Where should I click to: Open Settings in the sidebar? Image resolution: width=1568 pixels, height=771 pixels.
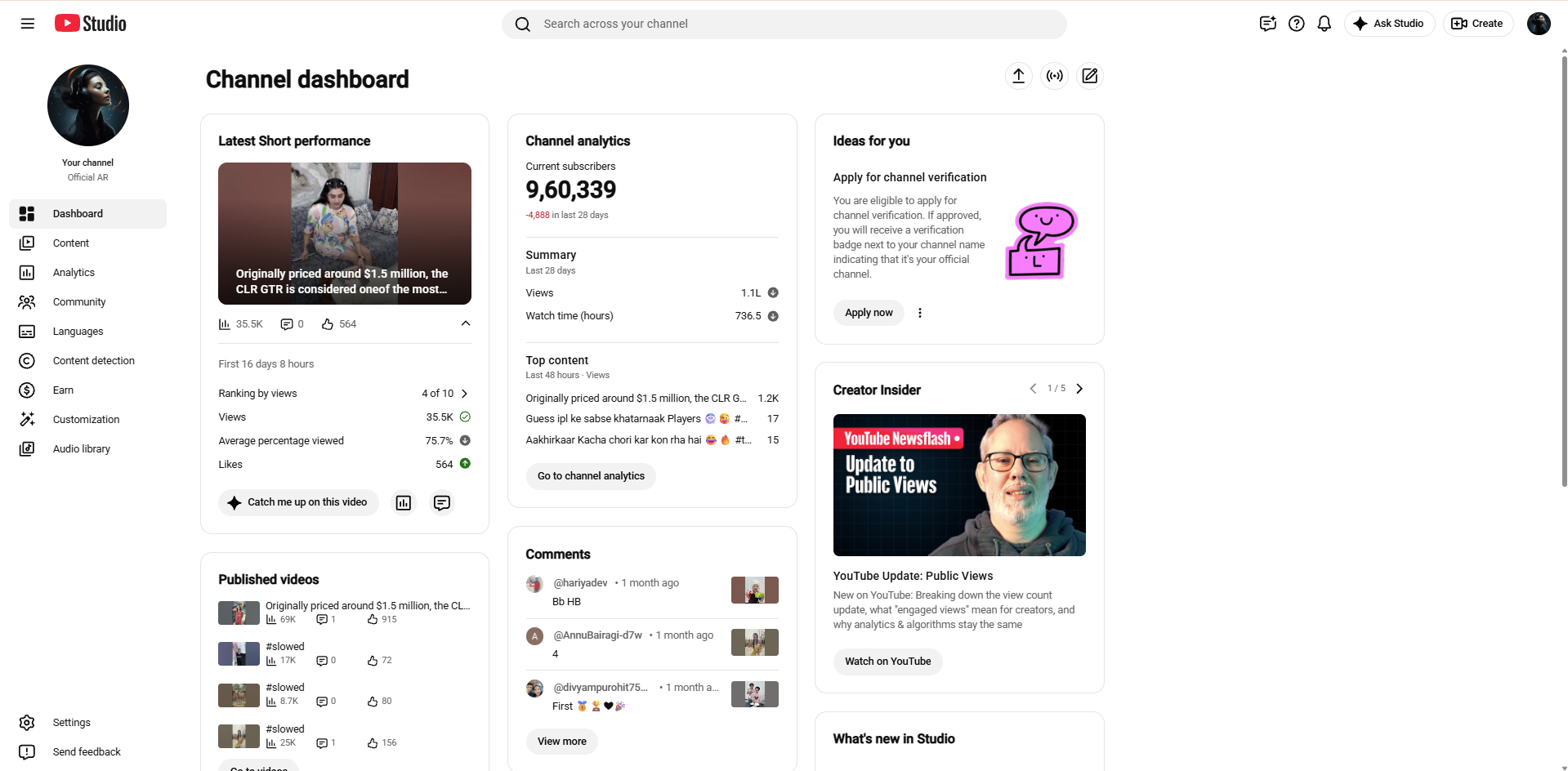point(88,723)
